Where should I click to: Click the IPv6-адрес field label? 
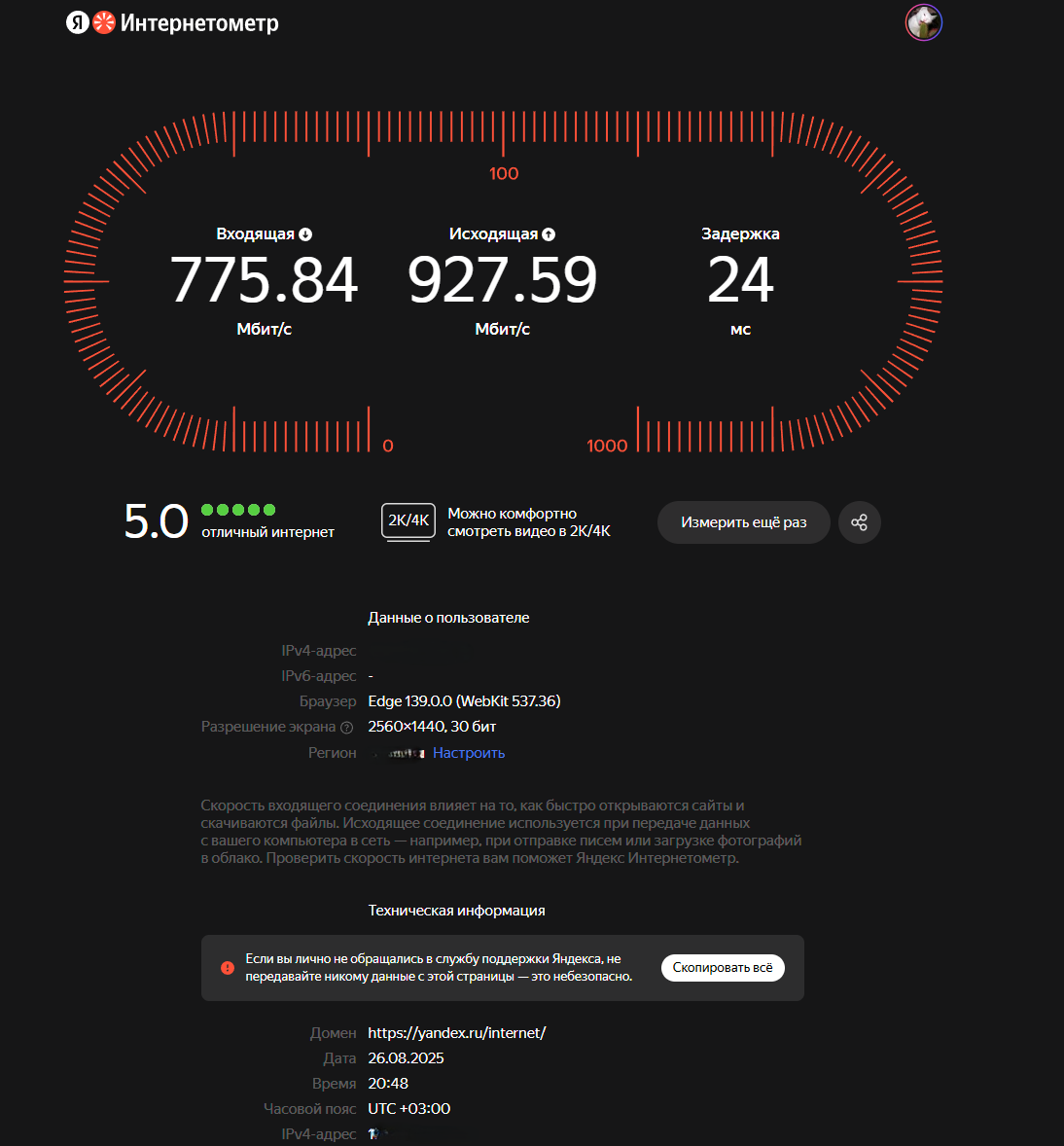pyautogui.click(x=319, y=676)
